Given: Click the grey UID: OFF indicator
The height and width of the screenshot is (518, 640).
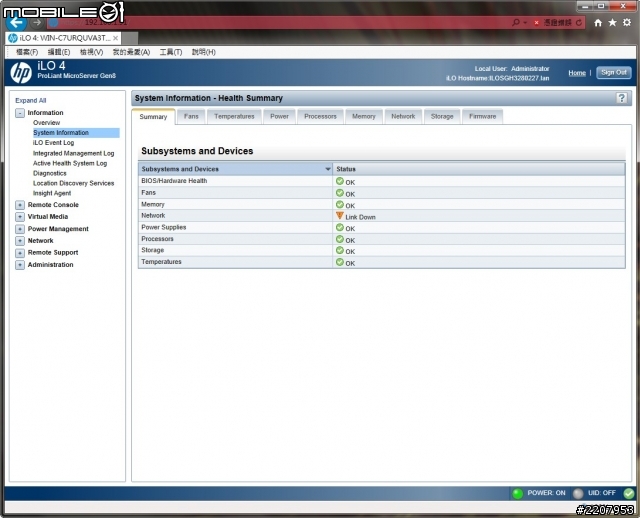Looking at the screenshot, I should point(578,494).
